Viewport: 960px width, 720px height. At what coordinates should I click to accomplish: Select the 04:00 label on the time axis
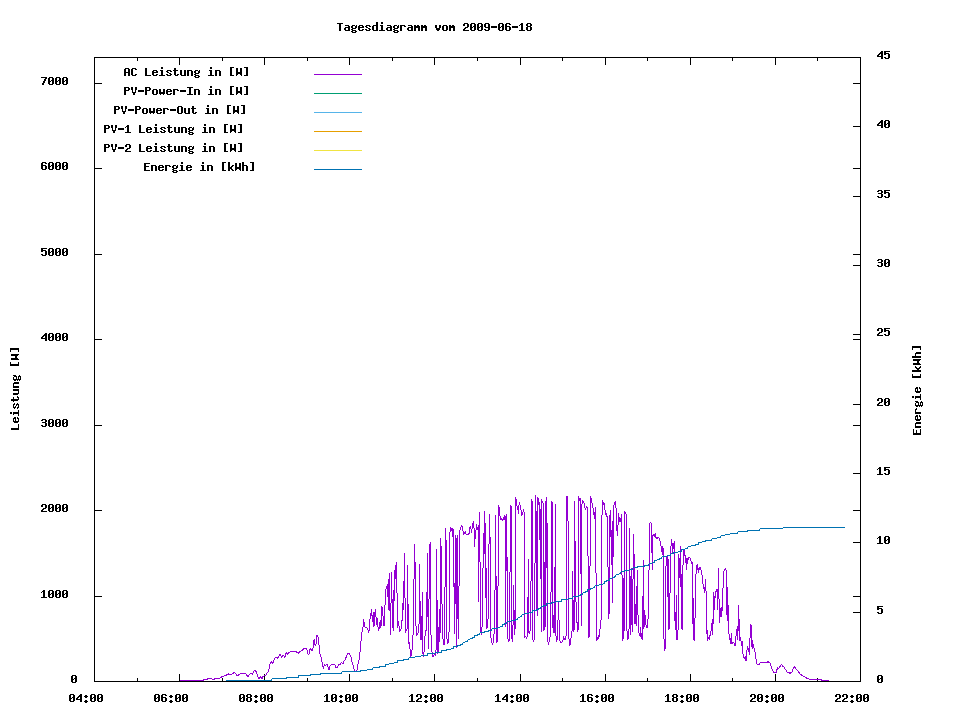pos(85,699)
